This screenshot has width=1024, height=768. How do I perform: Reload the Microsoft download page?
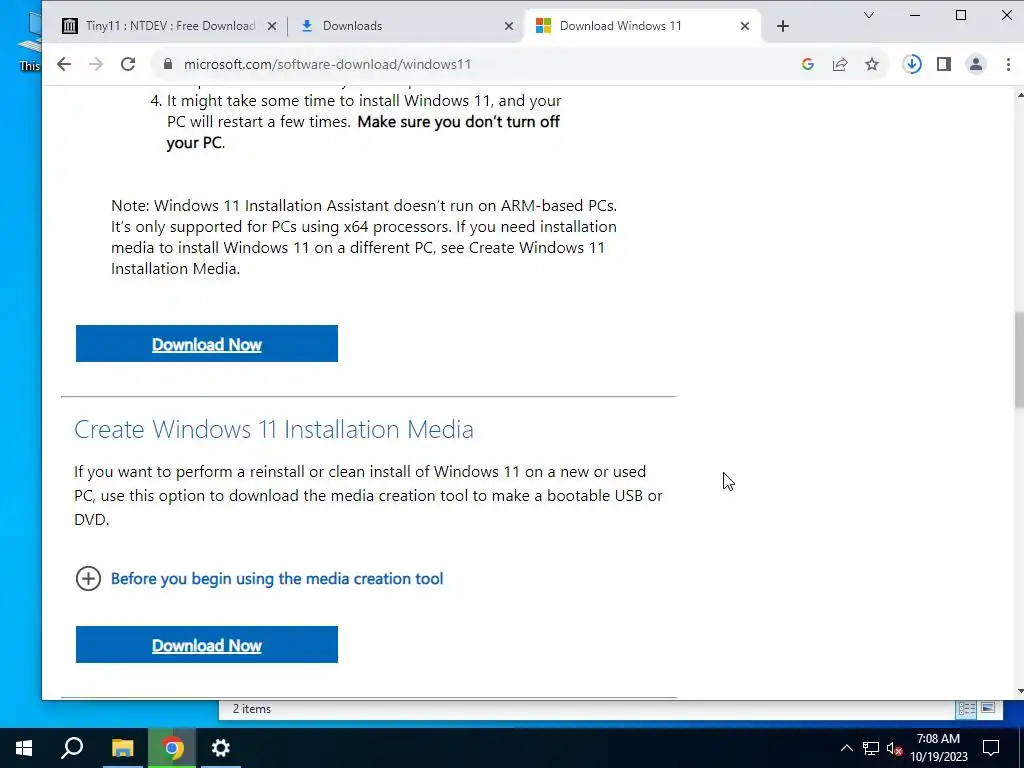[128, 64]
